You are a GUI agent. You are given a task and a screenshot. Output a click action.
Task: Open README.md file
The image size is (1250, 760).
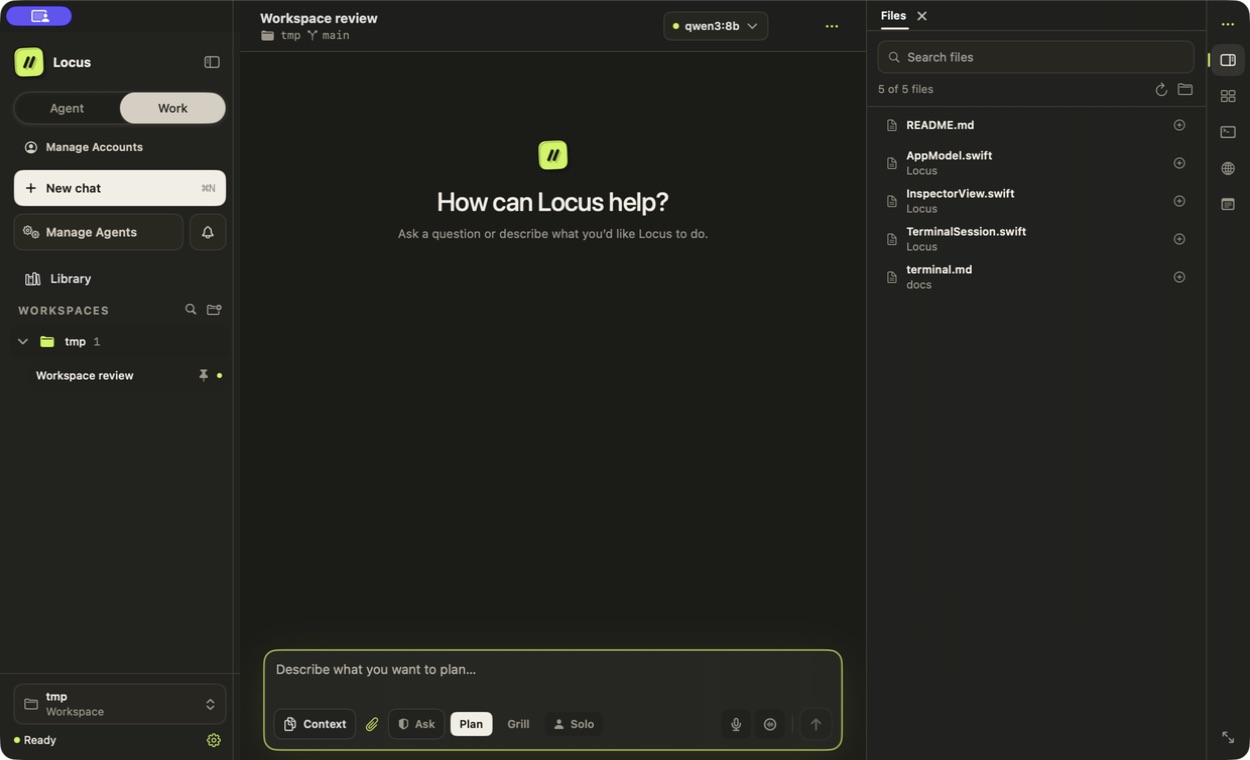tap(1036, 125)
